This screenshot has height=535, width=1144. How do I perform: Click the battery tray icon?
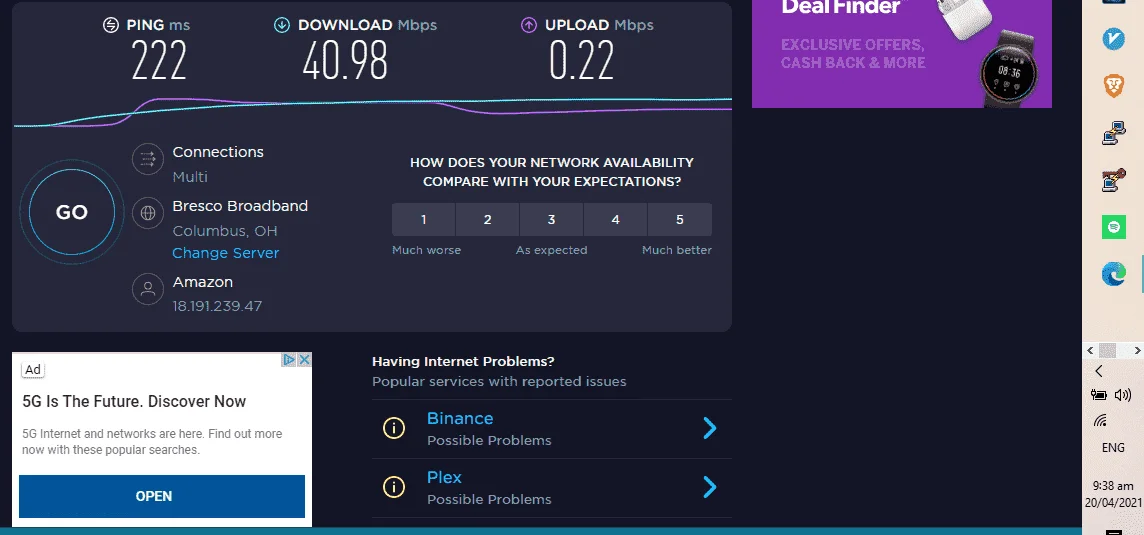[1099, 396]
